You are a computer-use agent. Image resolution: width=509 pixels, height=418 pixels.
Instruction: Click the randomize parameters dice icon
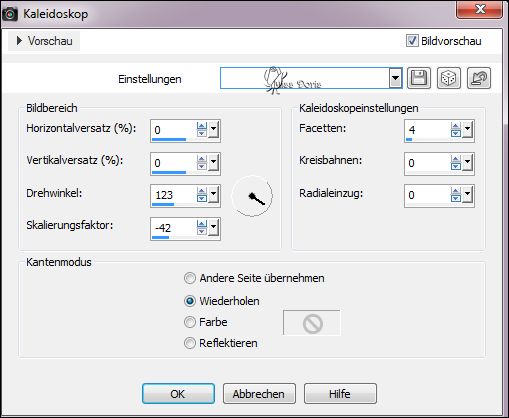(x=449, y=78)
